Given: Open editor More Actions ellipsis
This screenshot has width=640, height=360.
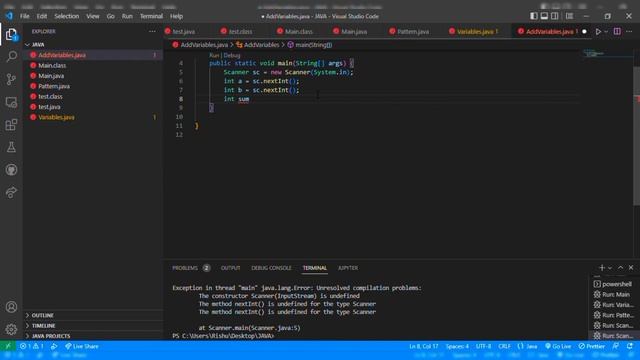Looking at the screenshot, I should click(x=629, y=31).
